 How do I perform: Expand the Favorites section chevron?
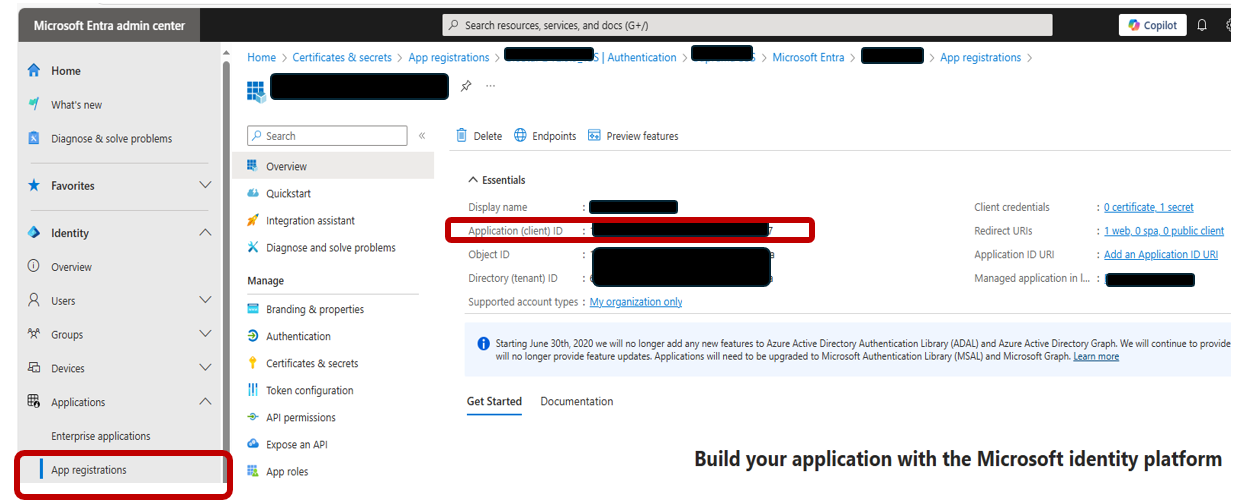[x=205, y=186]
